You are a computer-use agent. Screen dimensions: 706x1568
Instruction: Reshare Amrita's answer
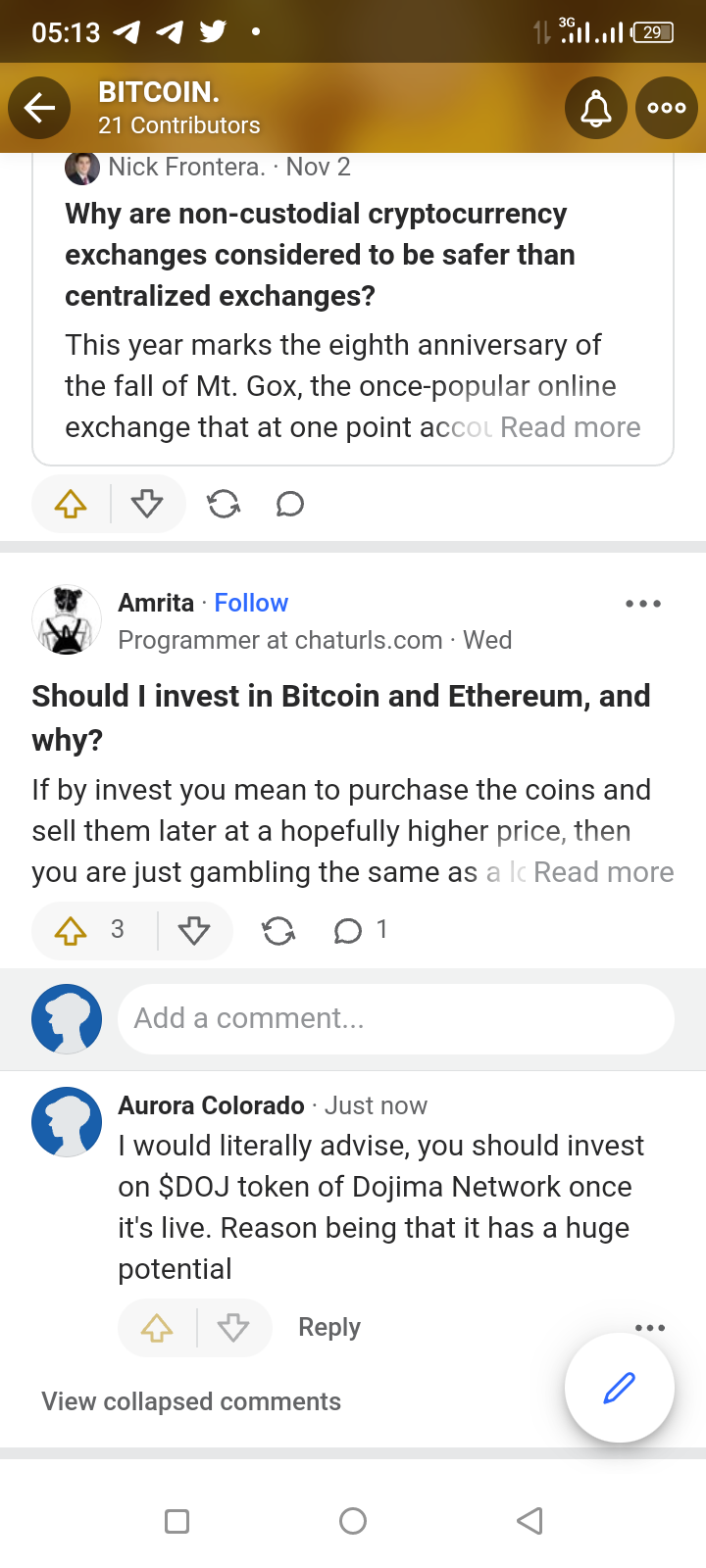(278, 930)
